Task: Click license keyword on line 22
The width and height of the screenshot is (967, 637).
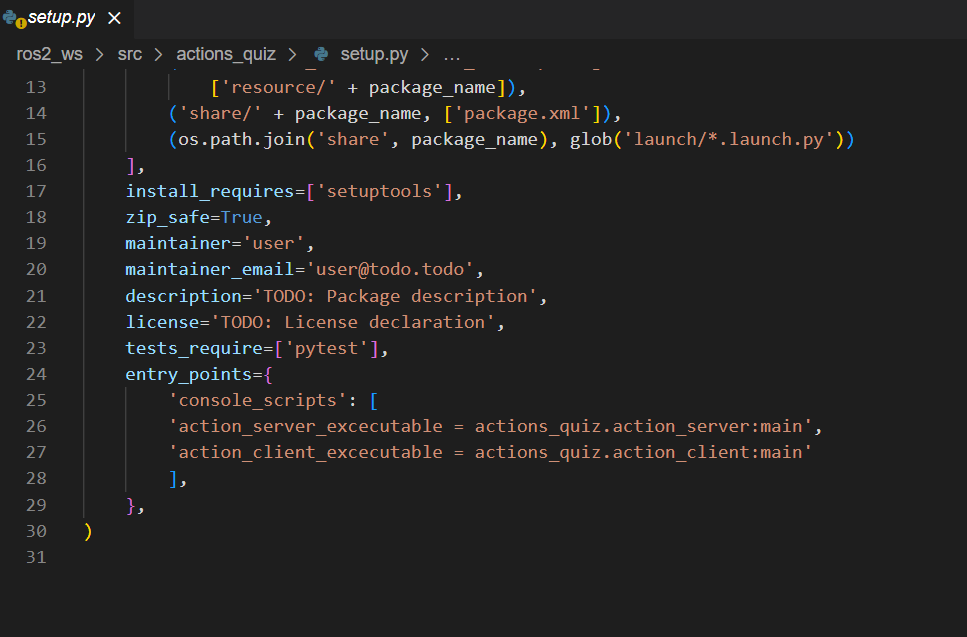Action: point(162,323)
